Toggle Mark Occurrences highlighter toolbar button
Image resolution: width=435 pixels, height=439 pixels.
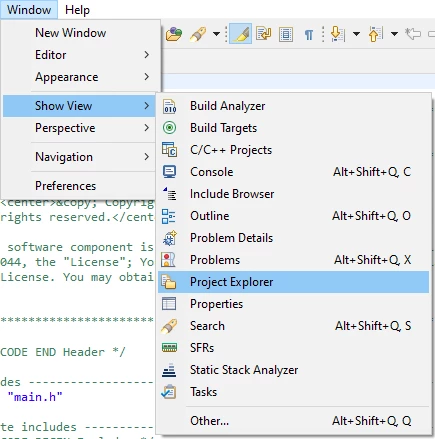point(240,34)
